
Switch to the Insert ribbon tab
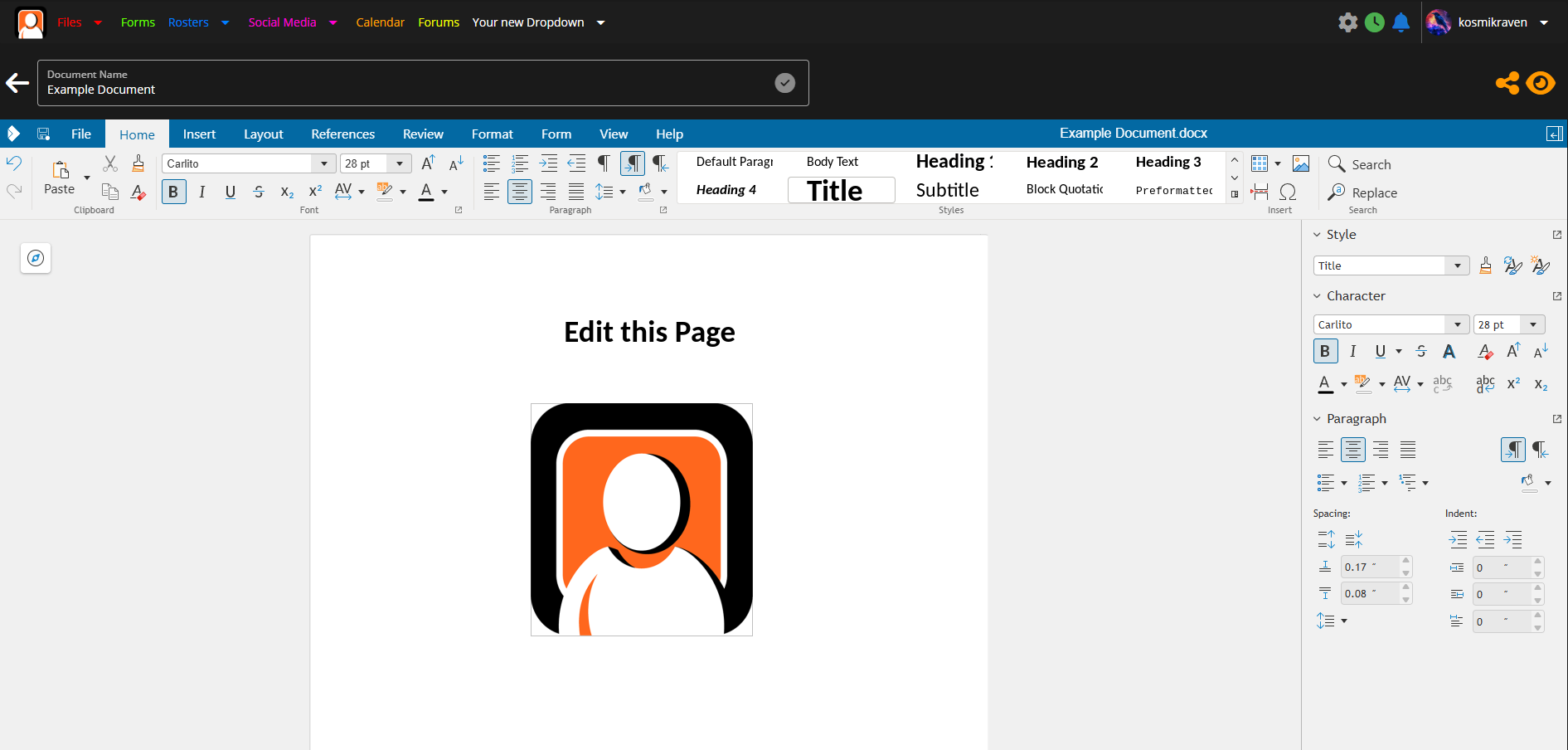[x=200, y=134]
